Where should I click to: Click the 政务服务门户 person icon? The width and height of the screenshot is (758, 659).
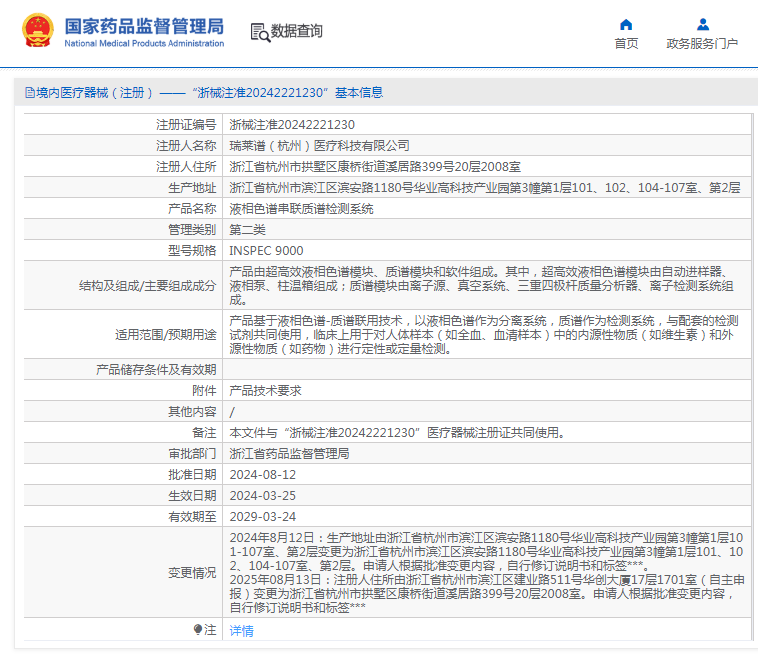pyautogui.click(x=702, y=24)
